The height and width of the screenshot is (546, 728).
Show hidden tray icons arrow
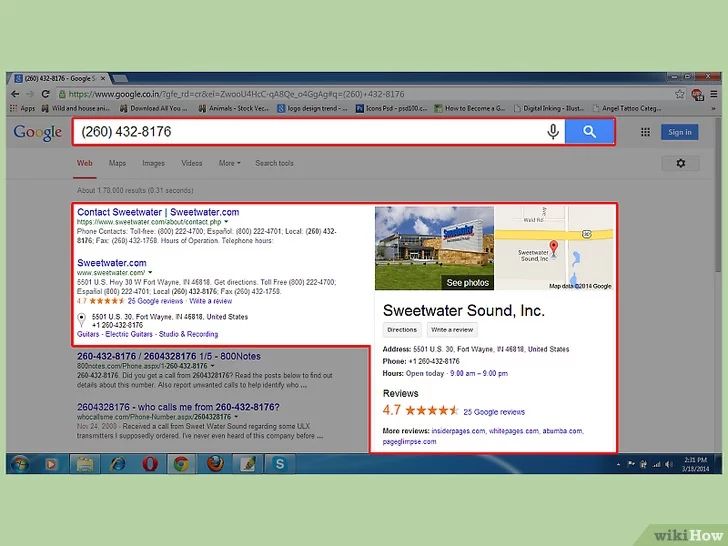pyautogui.click(x=618, y=464)
